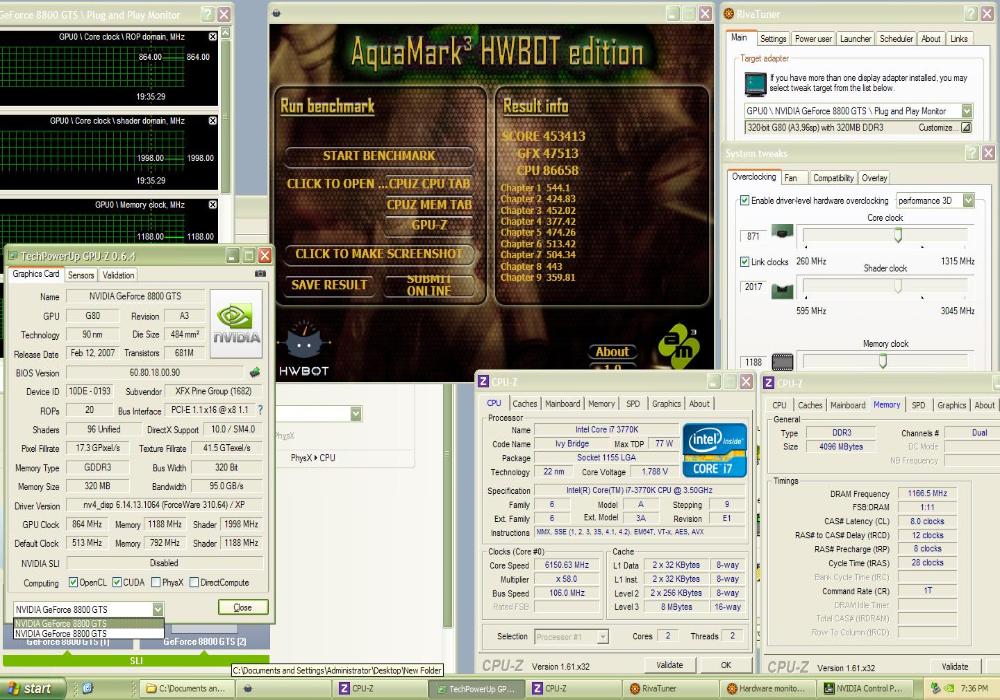Select the second NVIDIA GeForce 8800 GTS option
The image size is (1000, 700).
(x=89, y=634)
